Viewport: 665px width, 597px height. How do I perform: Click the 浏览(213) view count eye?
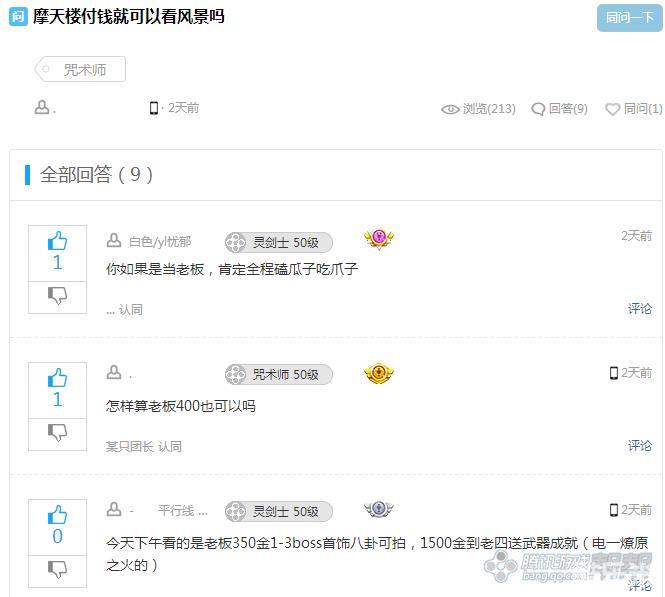[x=450, y=109]
